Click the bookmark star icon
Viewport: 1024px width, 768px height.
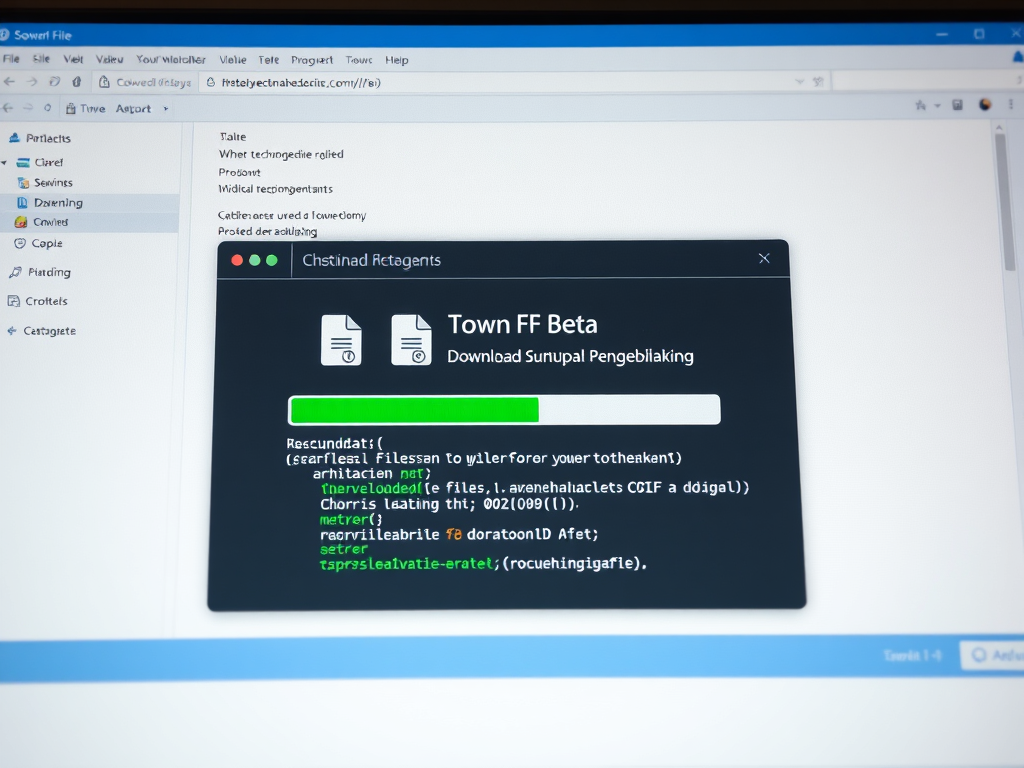[x=920, y=105]
